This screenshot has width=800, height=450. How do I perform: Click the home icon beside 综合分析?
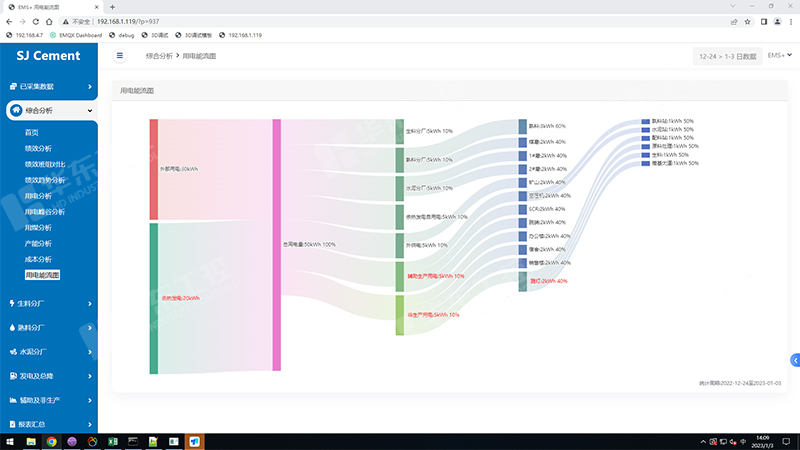pyautogui.click(x=15, y=110)
